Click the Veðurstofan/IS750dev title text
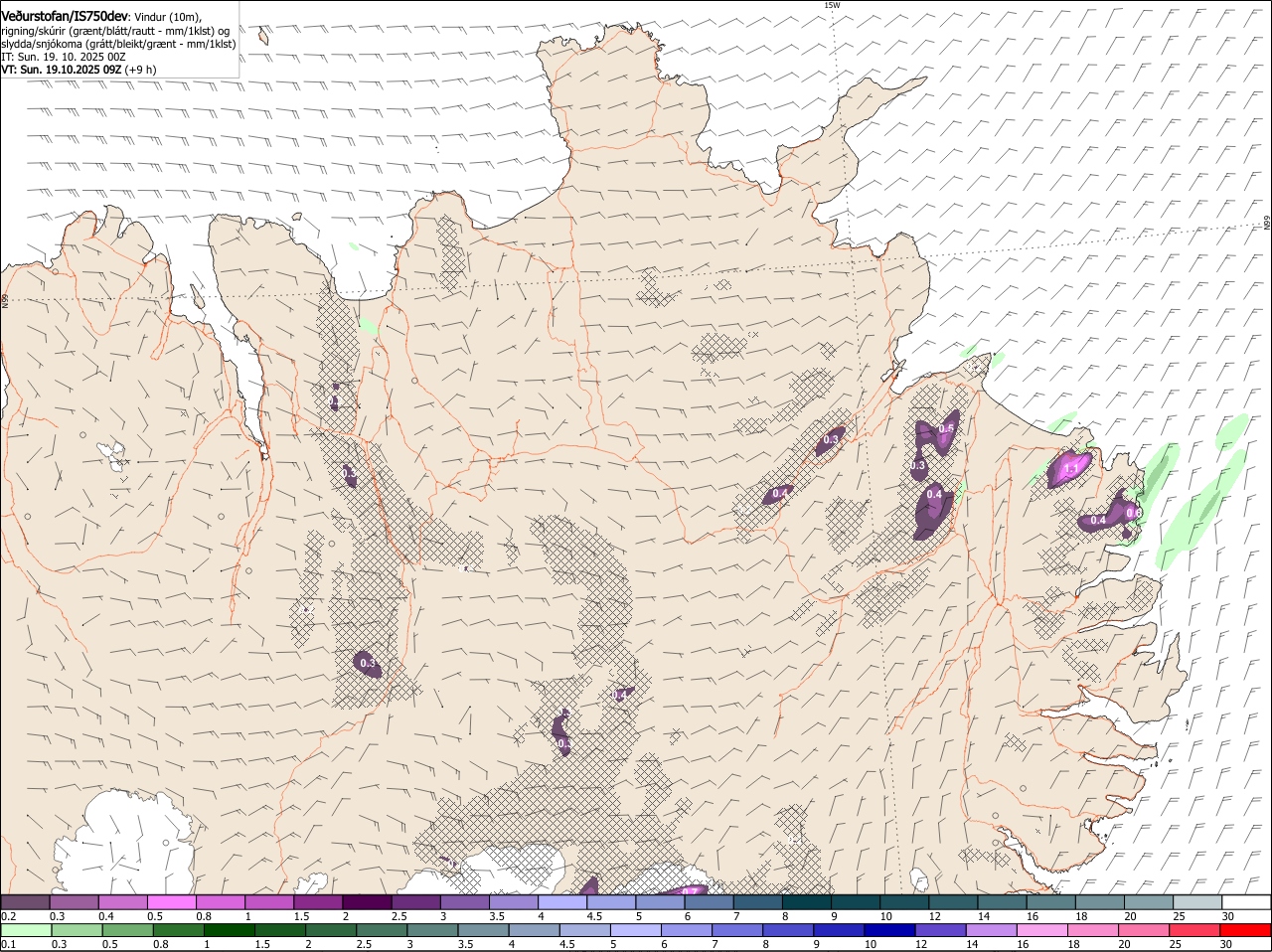The width and height of the screenshot is (1272, 952). (x=65, y=17)
